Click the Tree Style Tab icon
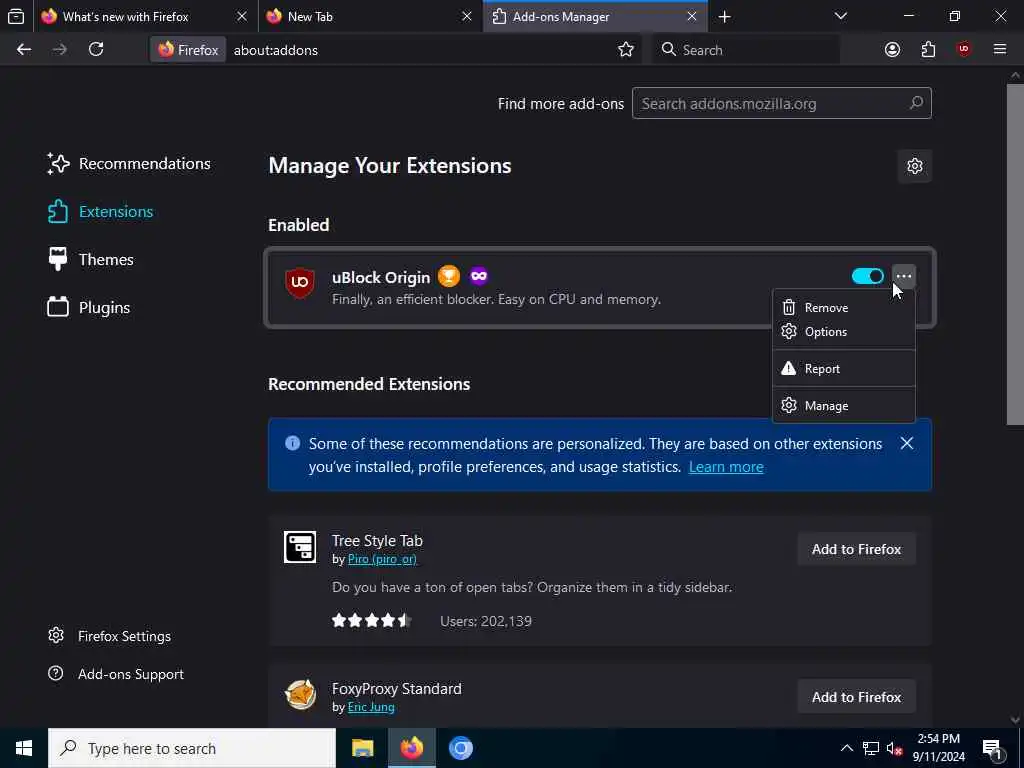This screenshot has width=1024, height=768. pyautogui.click(x=300, y=547)
